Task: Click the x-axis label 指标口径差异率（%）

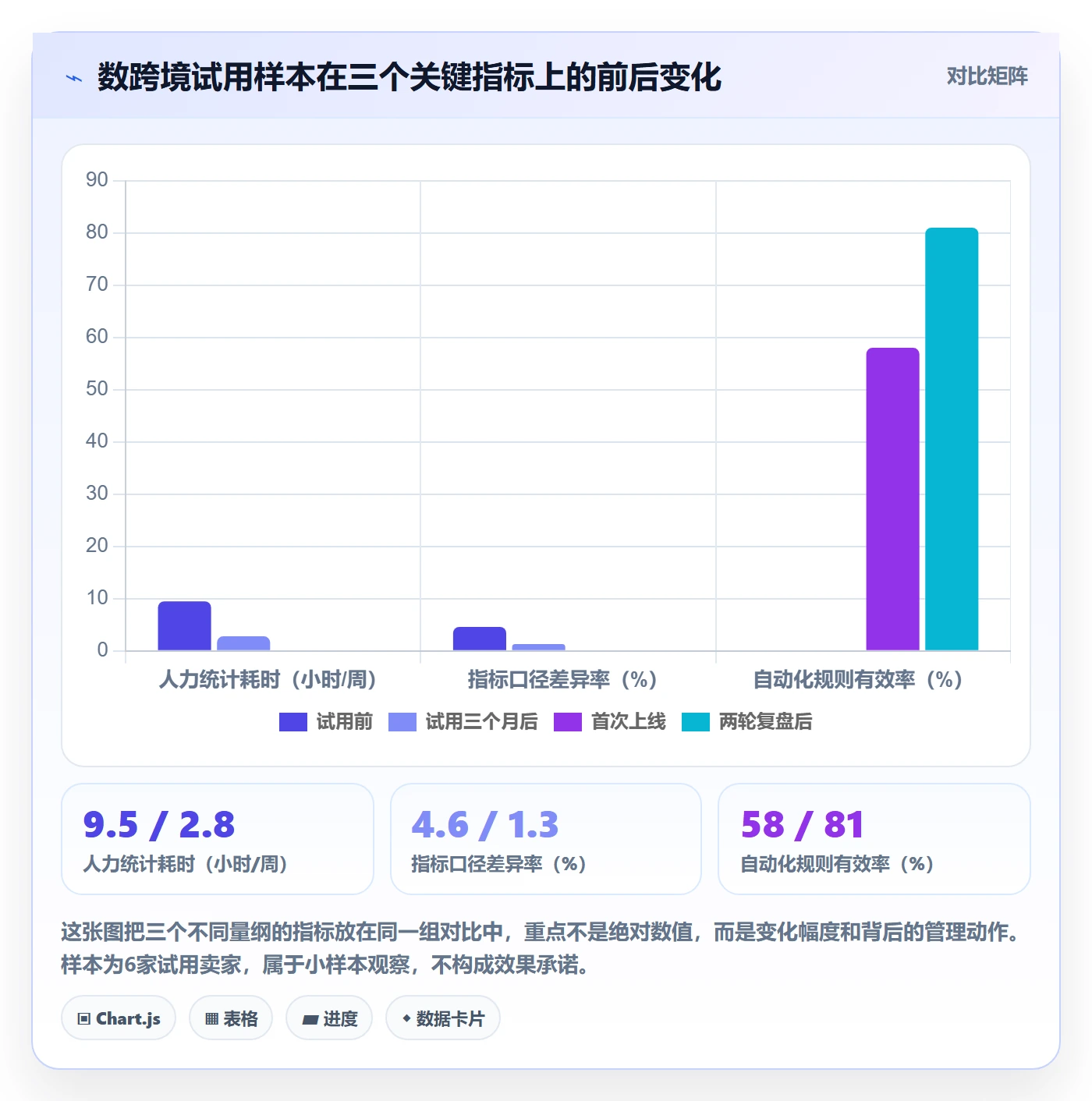Action: point(562,680)
